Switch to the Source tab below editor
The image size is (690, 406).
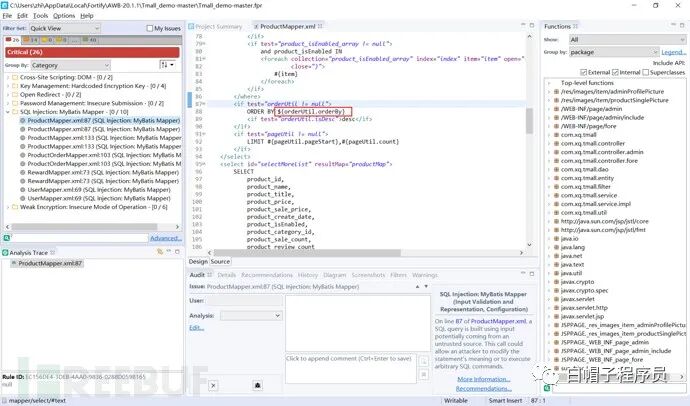coord(220,261)
